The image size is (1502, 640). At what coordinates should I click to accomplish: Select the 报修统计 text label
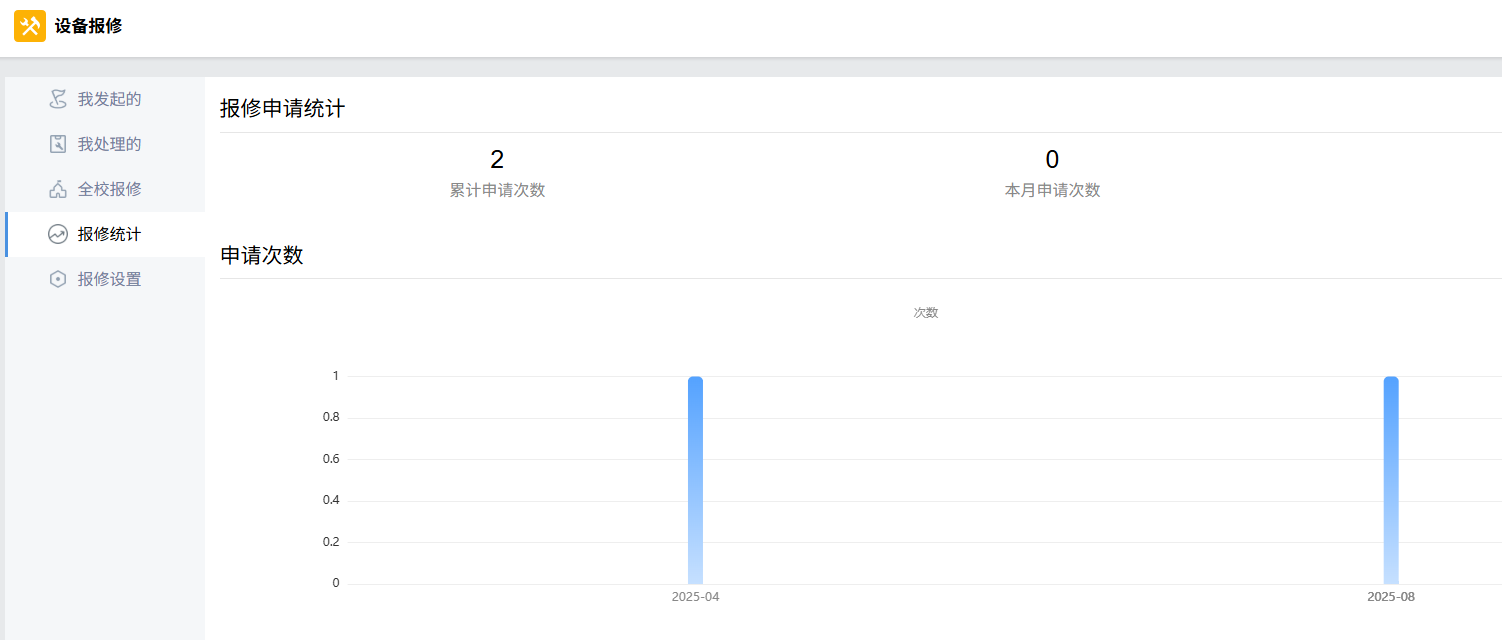click(x=109, y=234)
